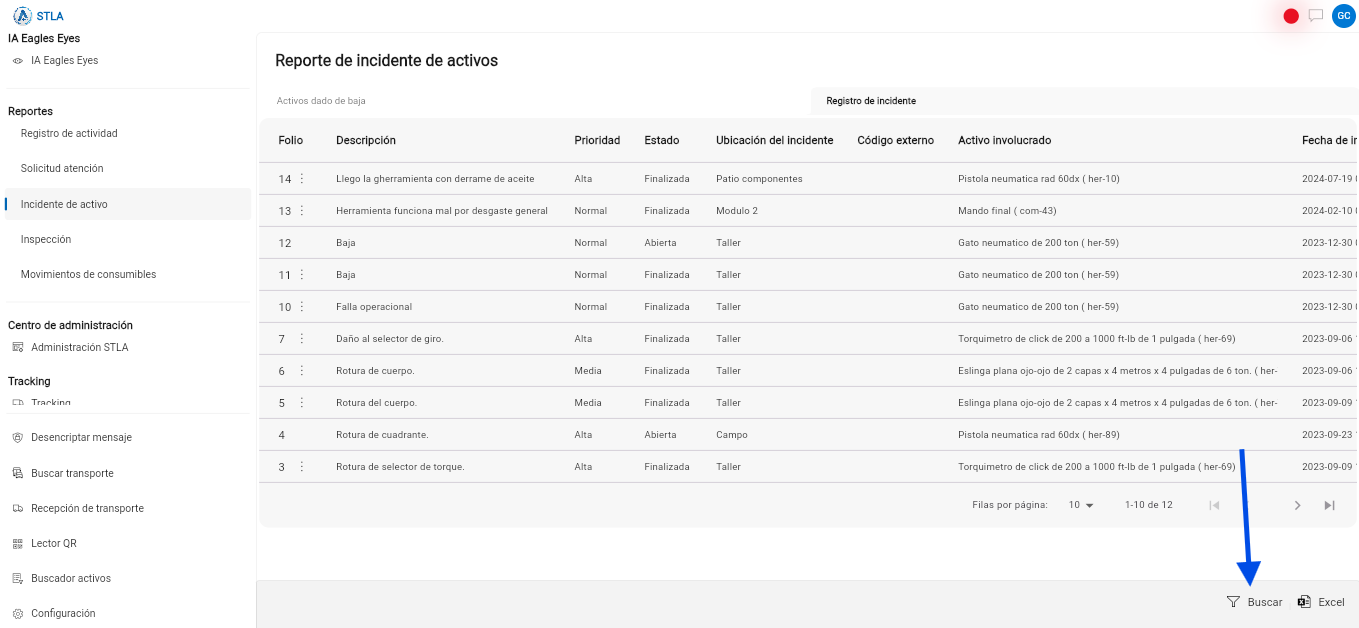Click 'Campo' location cell in folio 4

(x=732, y=435)
